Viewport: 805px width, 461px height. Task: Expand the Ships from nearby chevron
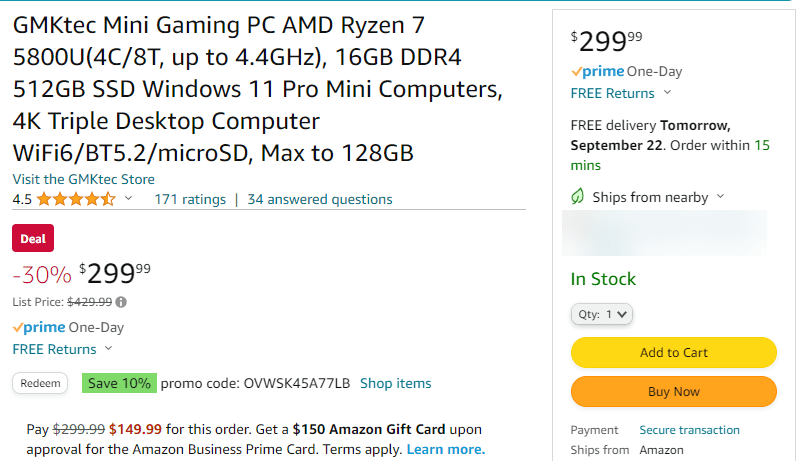click(721, 197)
